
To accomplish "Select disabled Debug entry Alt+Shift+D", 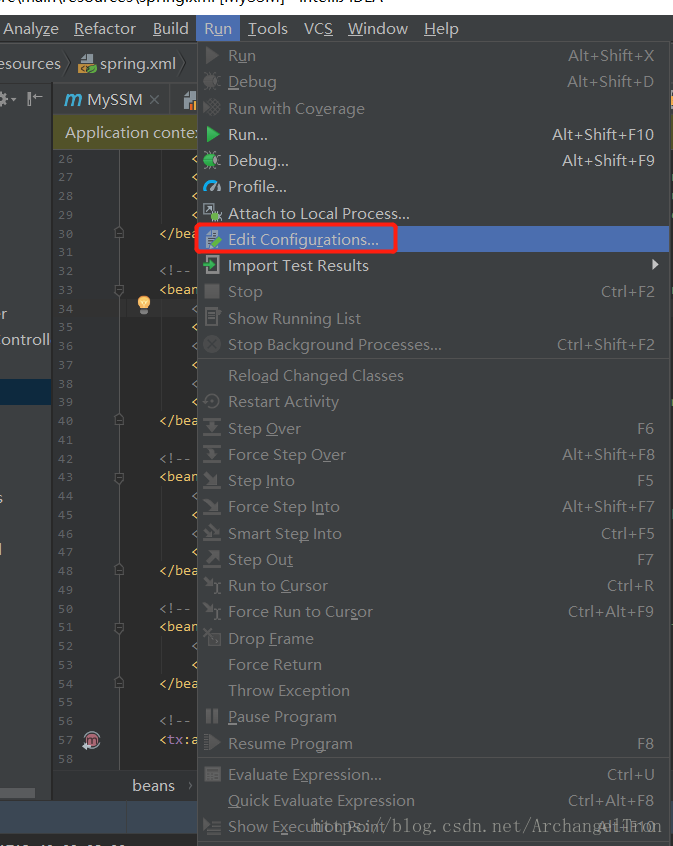I will point(432,81).
